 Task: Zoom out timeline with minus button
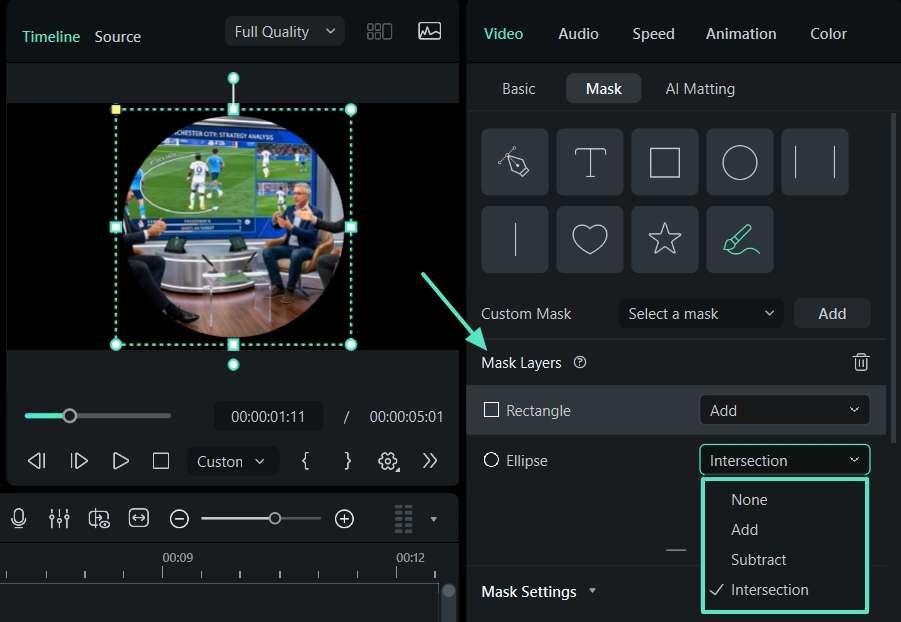tap(179, 519)
